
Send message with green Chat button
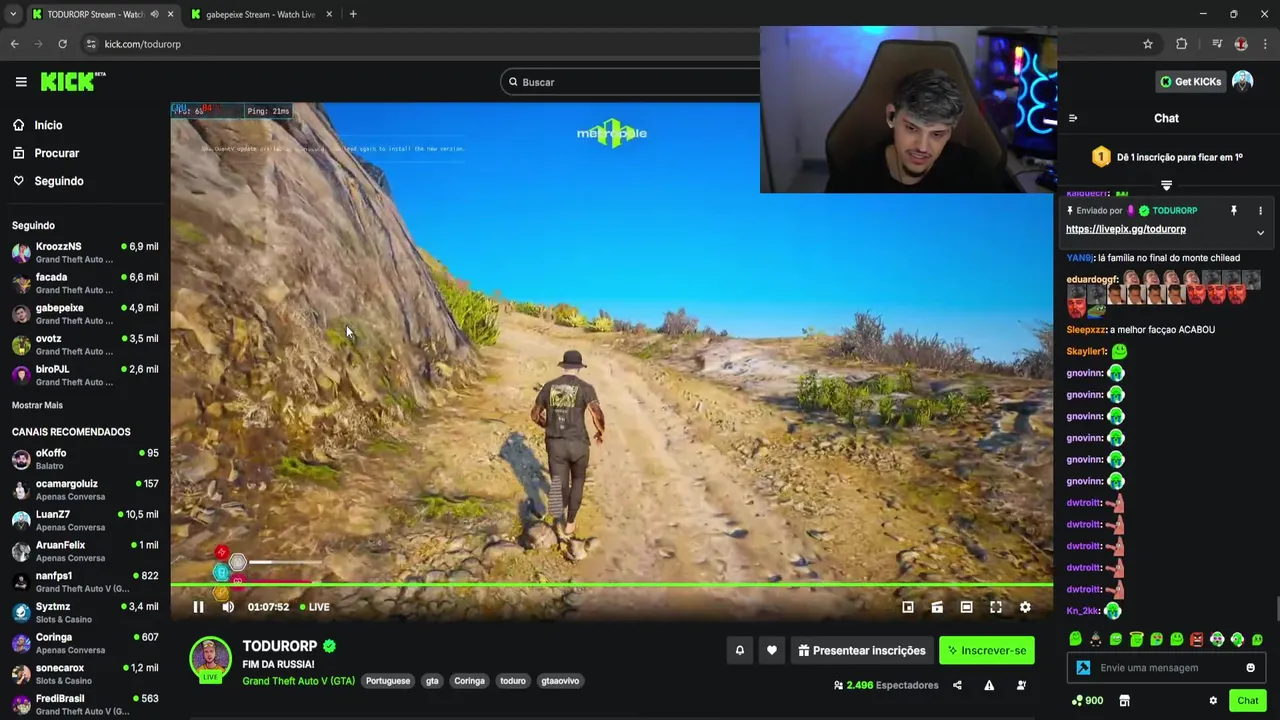coord(1247,701)
